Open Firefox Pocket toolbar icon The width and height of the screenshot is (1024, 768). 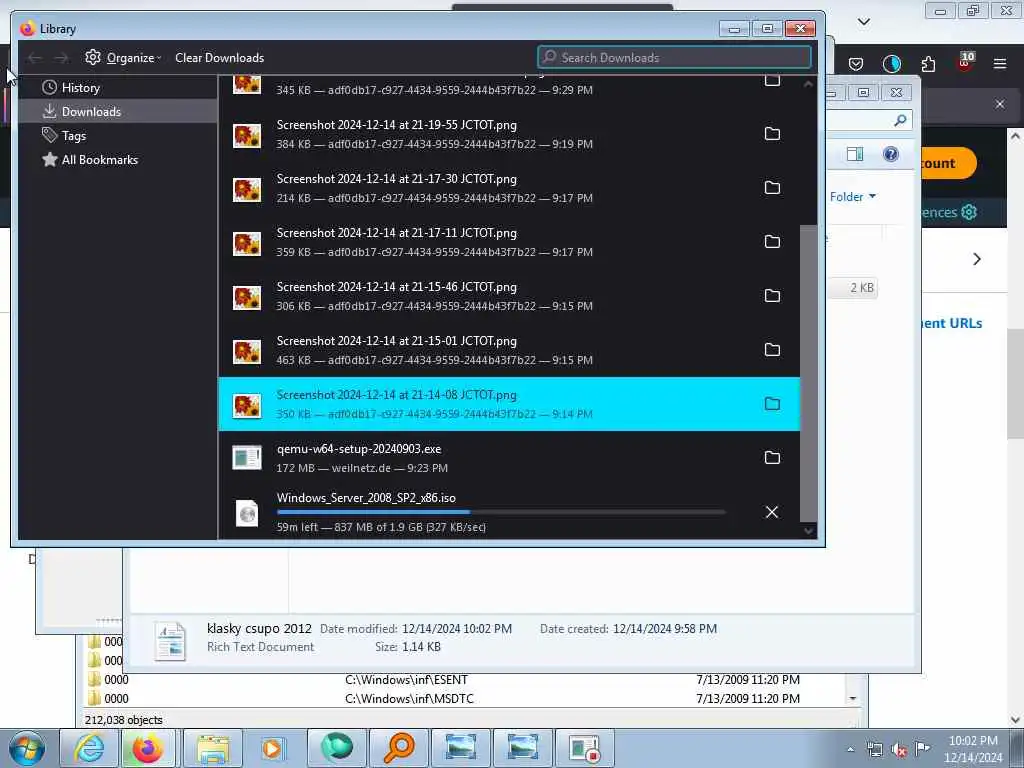[856, 64]
